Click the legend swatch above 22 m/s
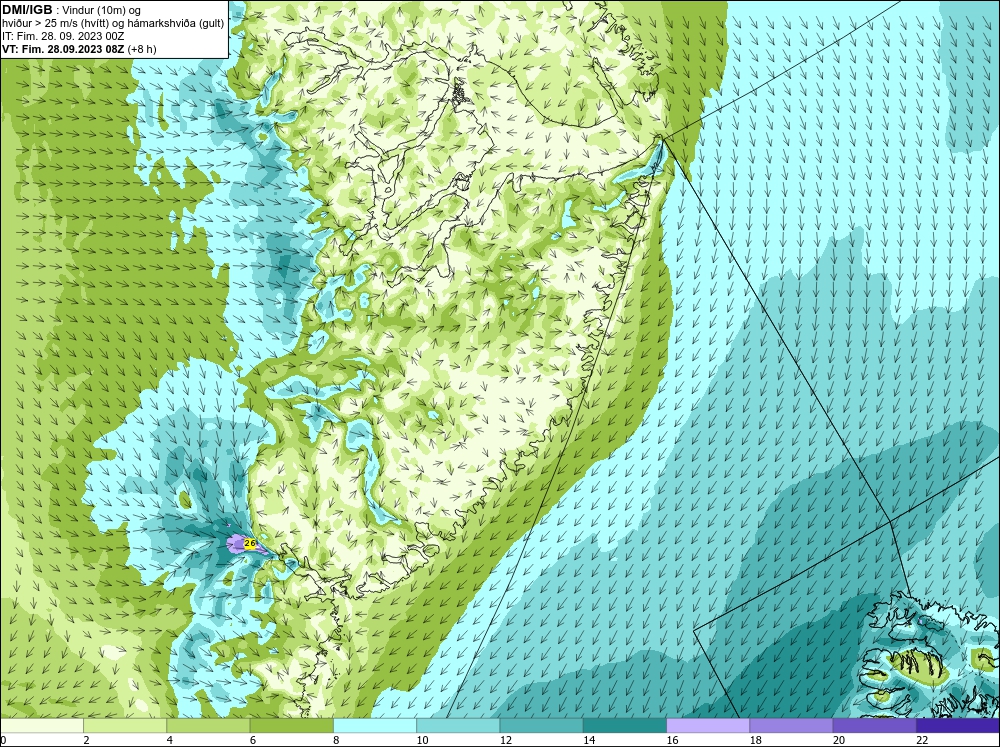Screen dimensions: 1000x747 (958, 726)
